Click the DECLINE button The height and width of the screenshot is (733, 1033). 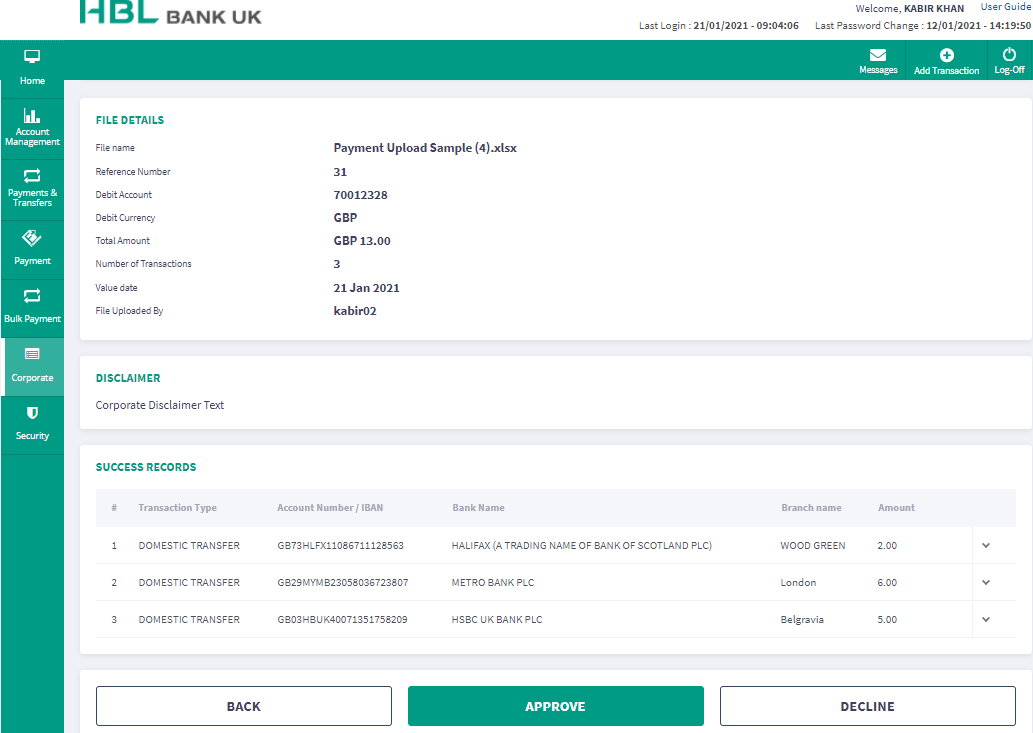pyautogui.click(x=868, y=706)
